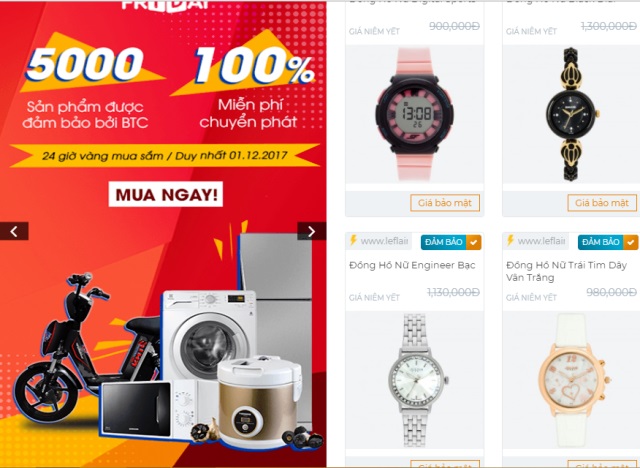Click ĐẢM BẢO label on Trái Tim card
640x468 pixels.
[600, 242]
